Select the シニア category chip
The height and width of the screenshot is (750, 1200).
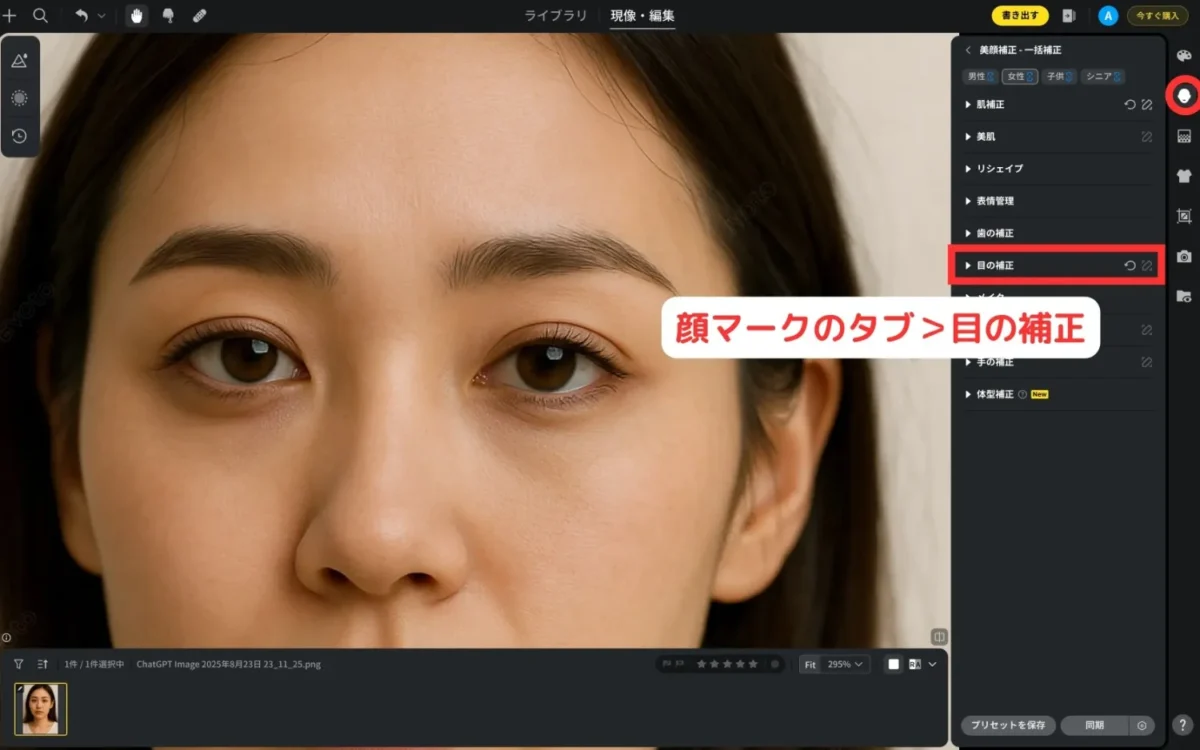(x=1102, y=76)
